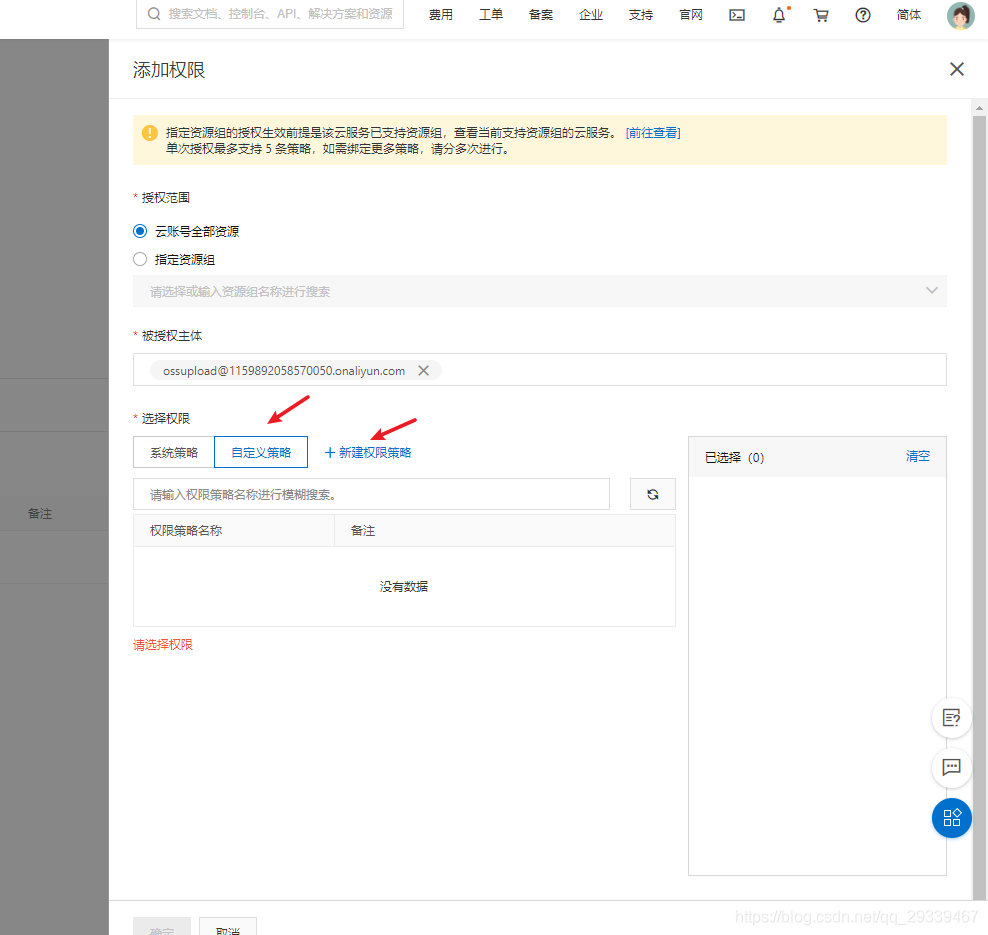Image resolution: width=988 pixels, height=935 pixels.
Task: Click the 没有数据 empty table message
Action: pos(404,587)
